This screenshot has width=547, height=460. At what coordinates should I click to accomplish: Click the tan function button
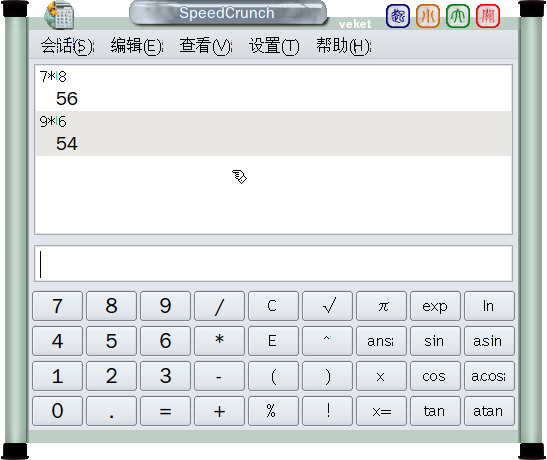tap(435, 411)
